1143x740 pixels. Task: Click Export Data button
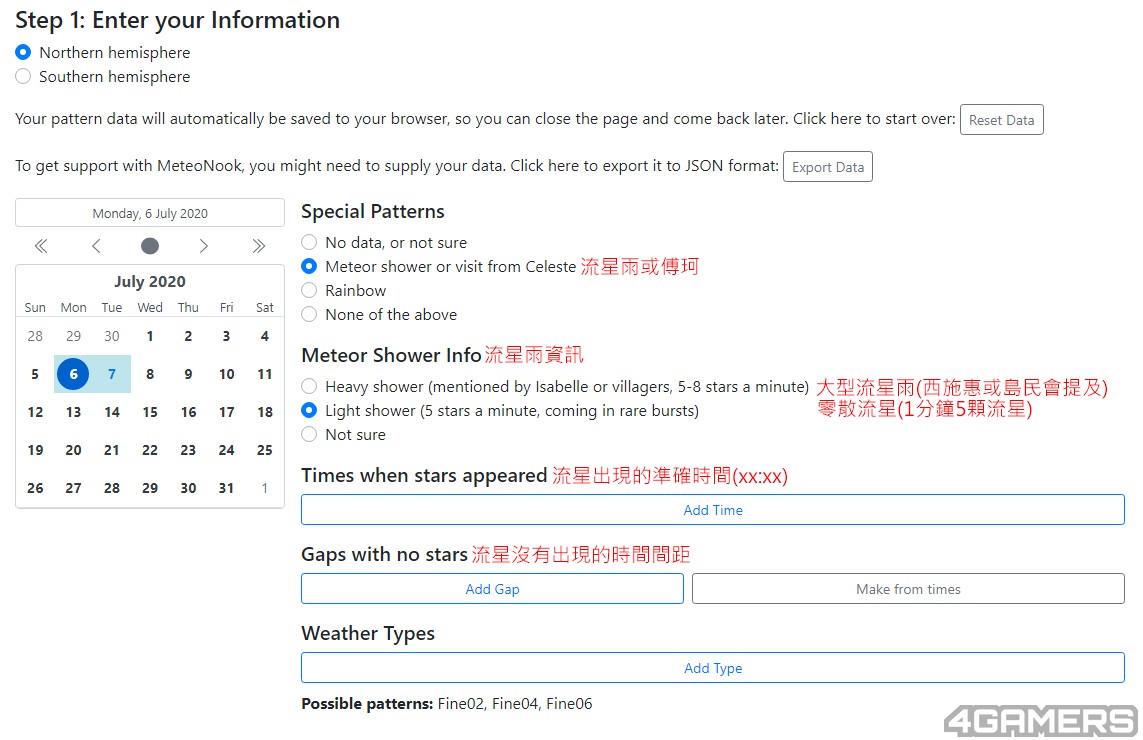[827, 166]
